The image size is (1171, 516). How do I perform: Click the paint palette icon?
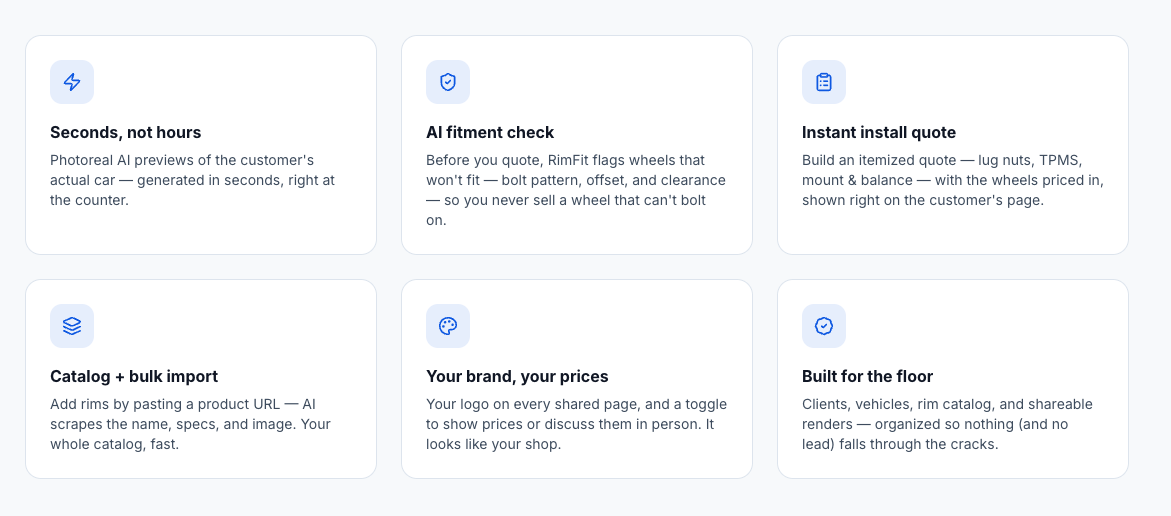[x=448, y=326]
